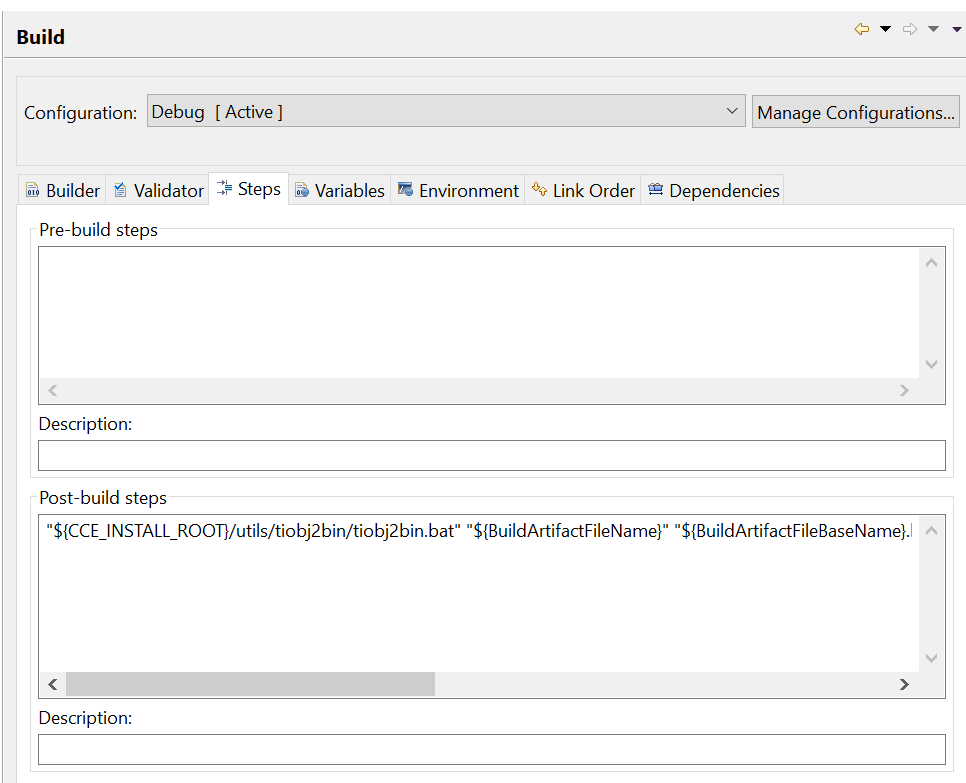The image size is (966, 783).
Task: Switch to the Steps tab
Action: (249, 189)
